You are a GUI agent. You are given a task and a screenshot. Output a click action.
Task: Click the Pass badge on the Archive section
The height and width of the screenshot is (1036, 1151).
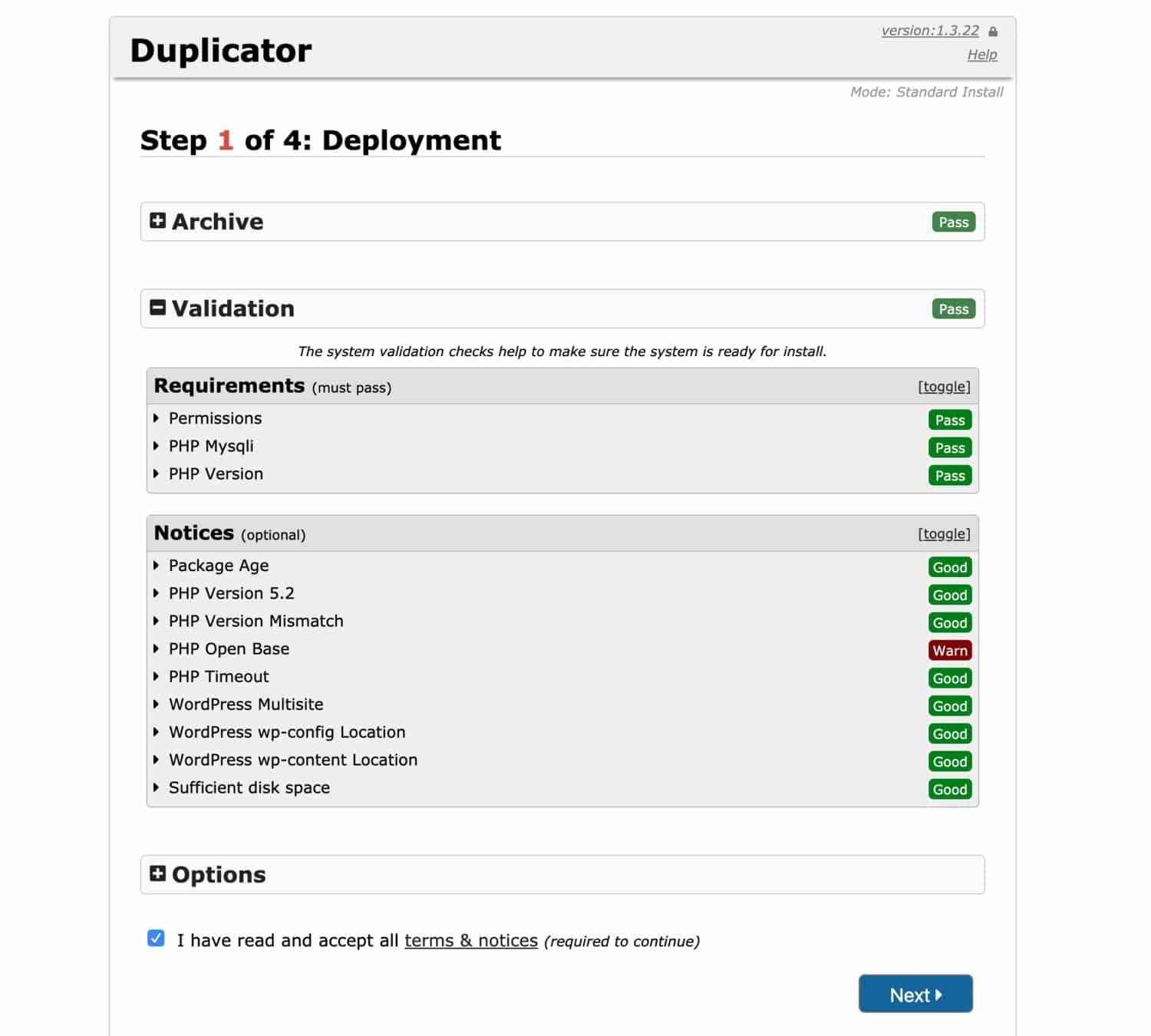coord(953,222)
